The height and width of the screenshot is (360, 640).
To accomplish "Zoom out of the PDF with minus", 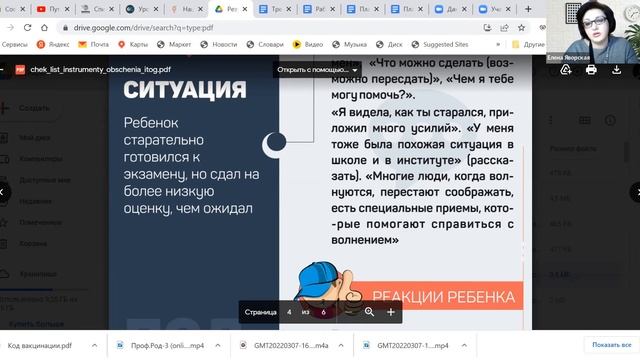I will click(x=348, y=312).
